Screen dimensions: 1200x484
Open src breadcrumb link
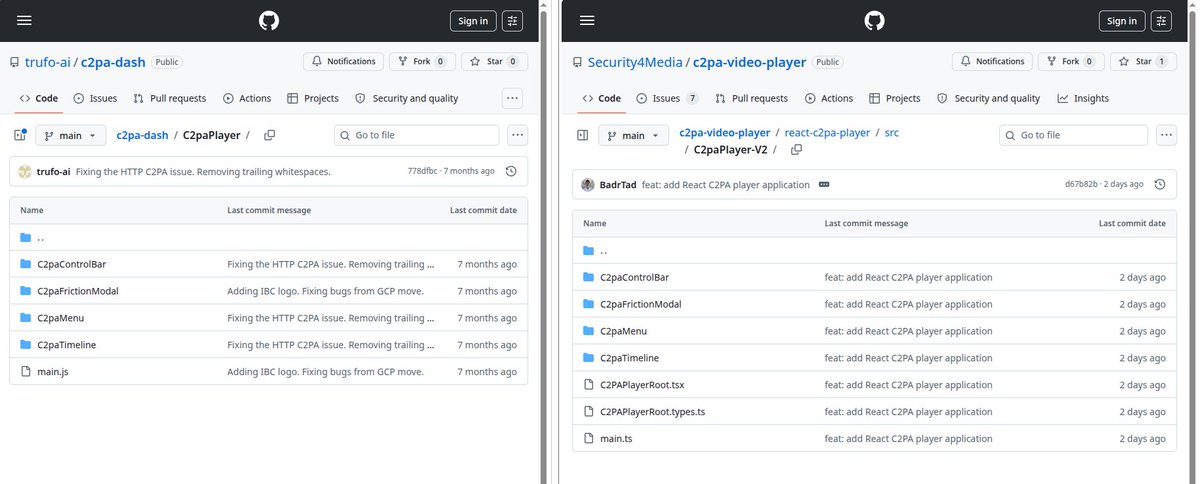coord(892,132)
